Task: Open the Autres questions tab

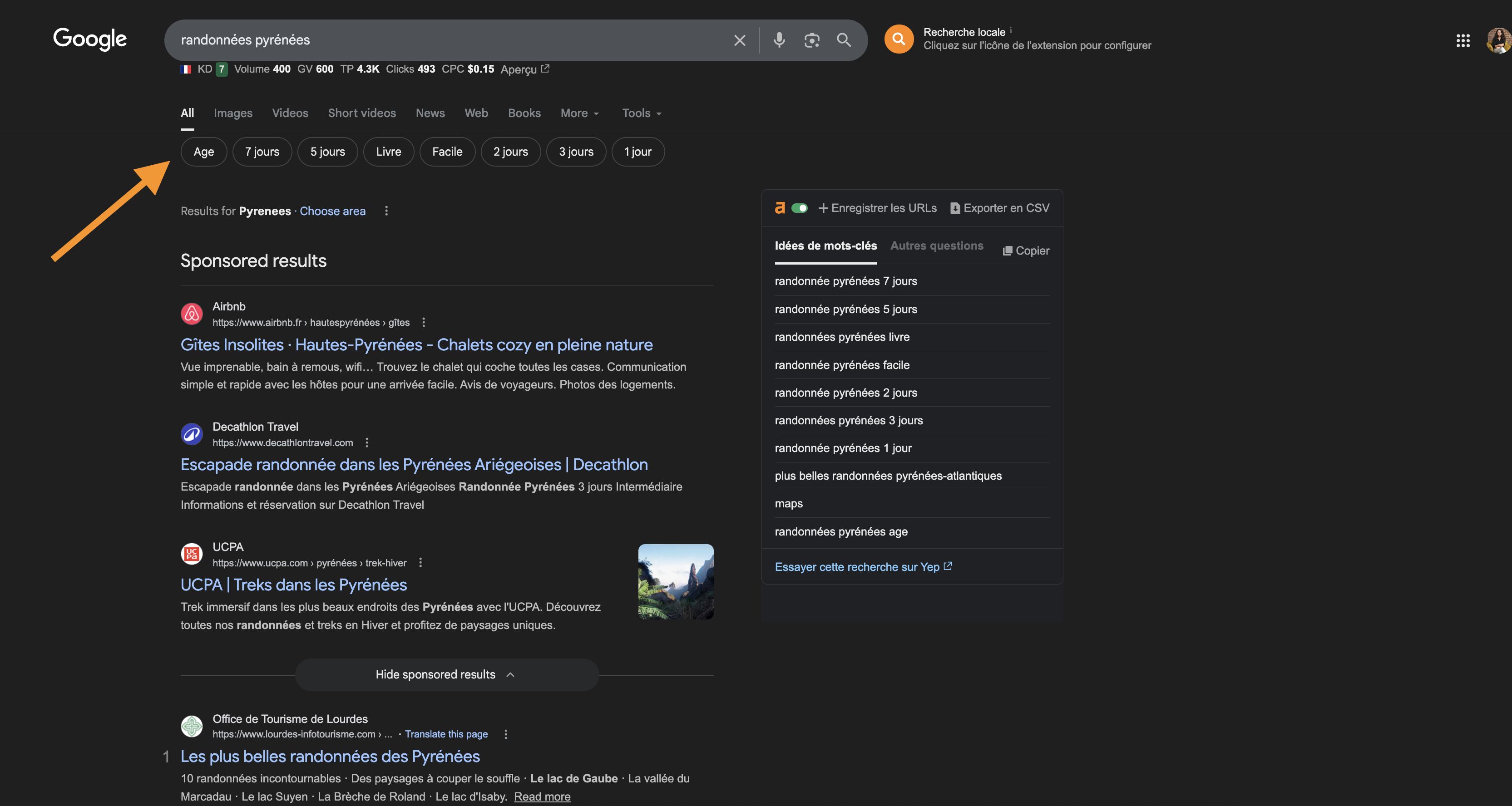Action: coord(936,246)
